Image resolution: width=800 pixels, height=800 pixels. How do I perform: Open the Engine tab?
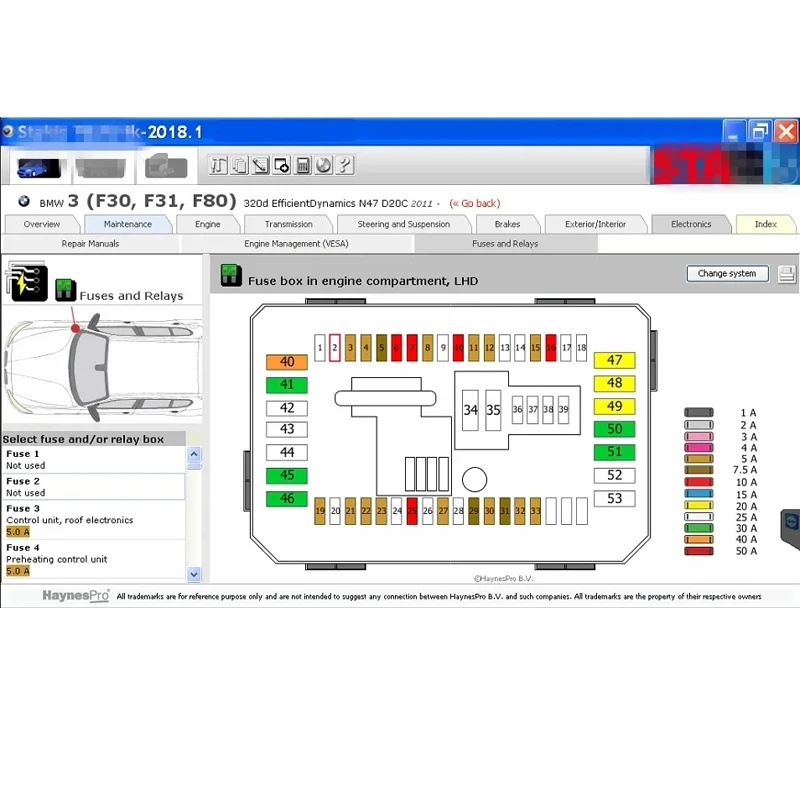point(208,224)
